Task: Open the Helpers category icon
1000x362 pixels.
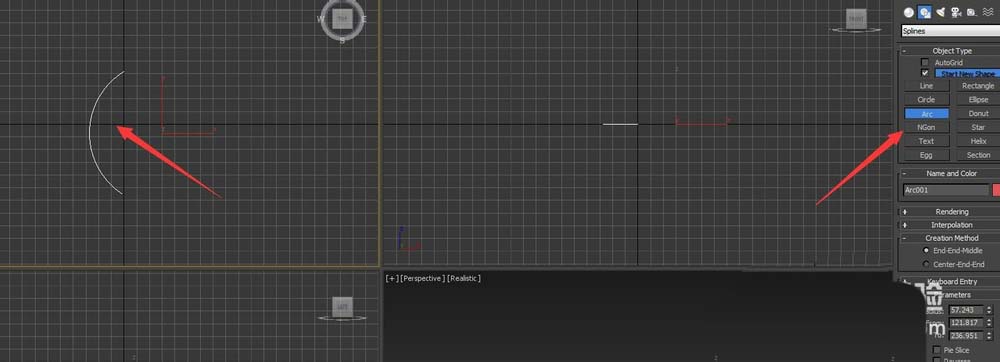Action: pos(971,12)
